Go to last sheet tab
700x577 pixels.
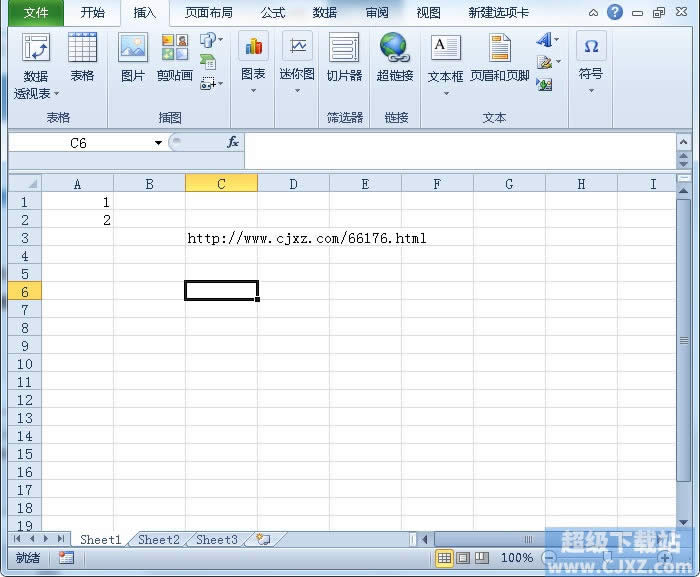[x=61, y=539]
